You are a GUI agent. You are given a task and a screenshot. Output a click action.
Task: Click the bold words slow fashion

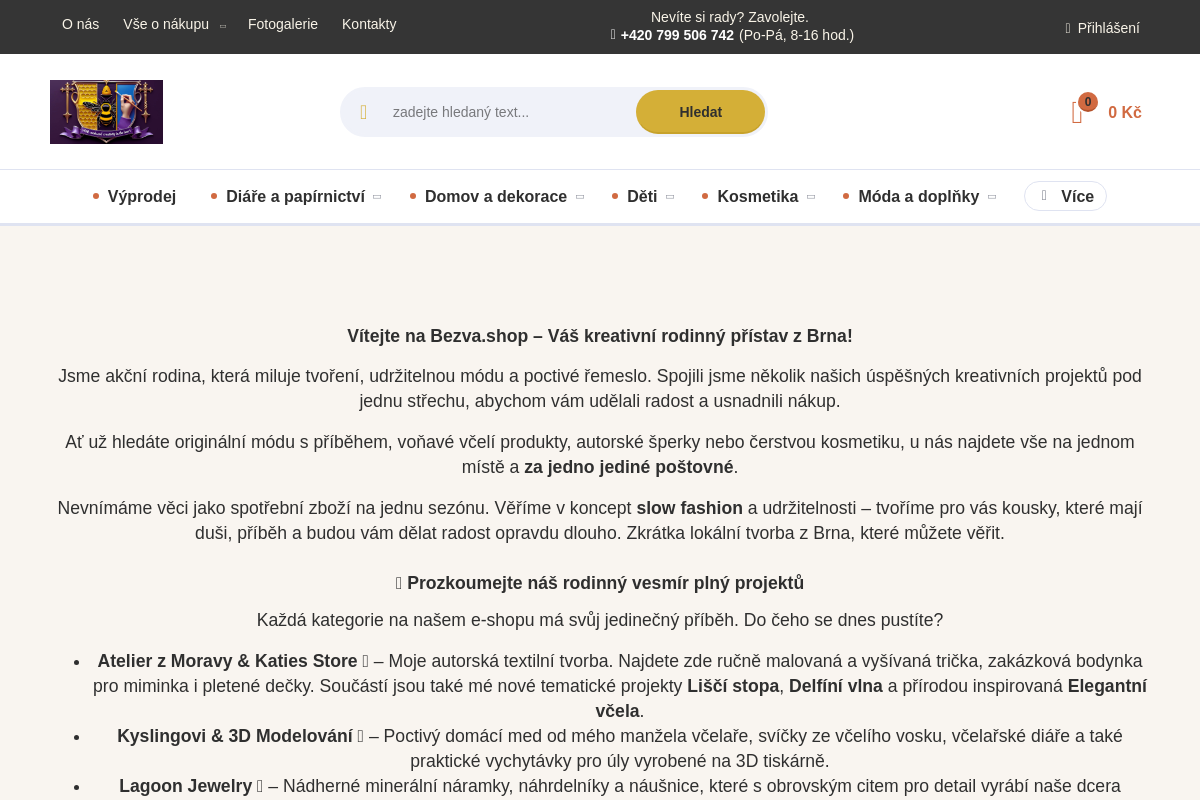[689, 508]
